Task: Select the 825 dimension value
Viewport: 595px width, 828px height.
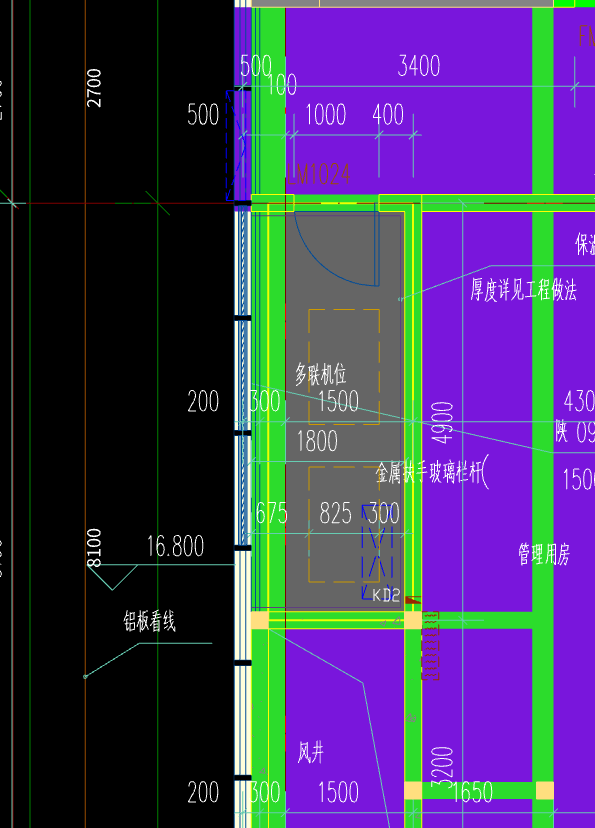Action: tap(335, 513)
